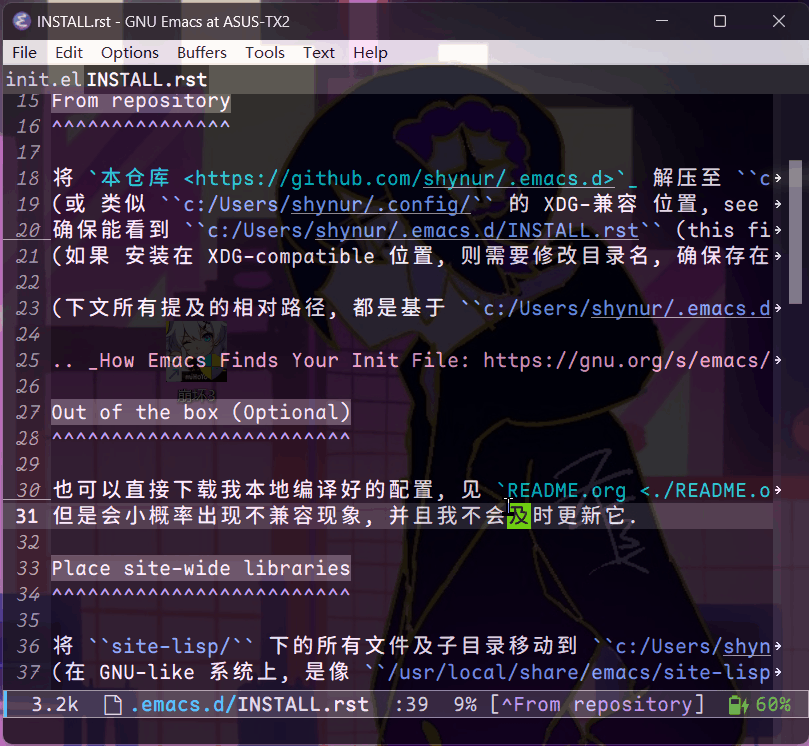Image resolution: width=809 pixels, height=746 pixels.
Task: Open the Buffers menu
Action: coord(202,53)
